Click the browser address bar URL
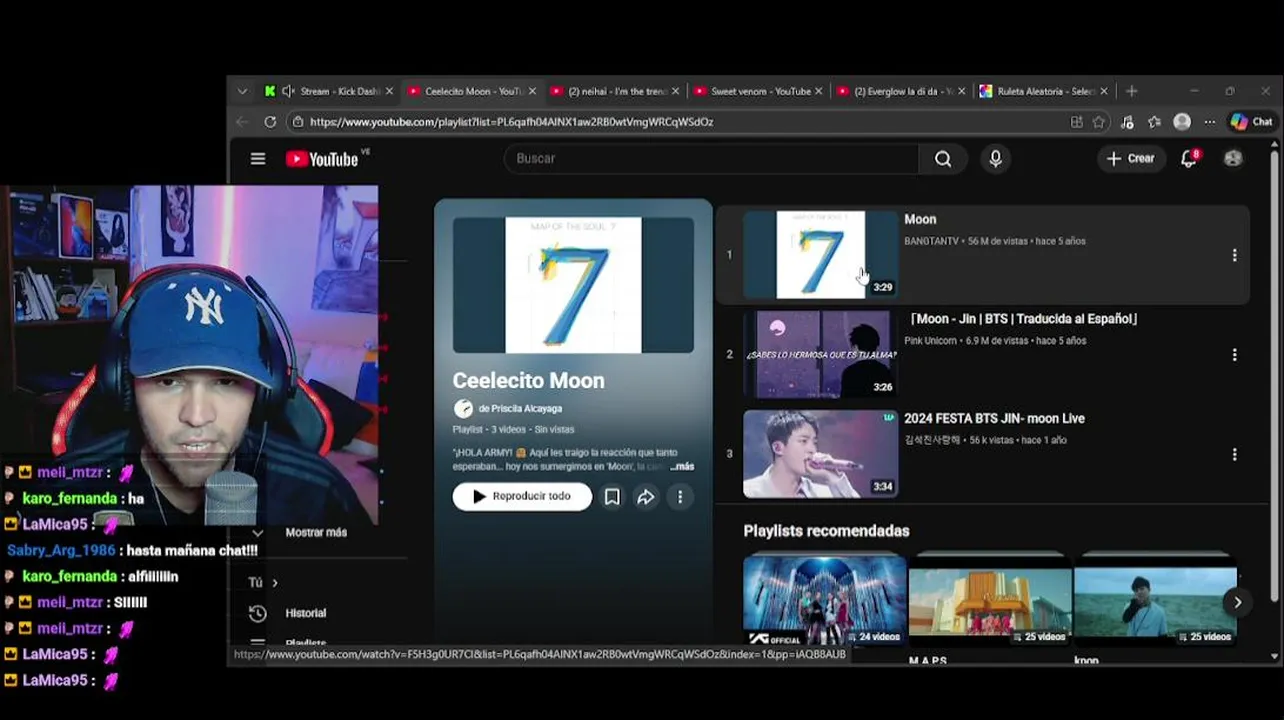 511,122
